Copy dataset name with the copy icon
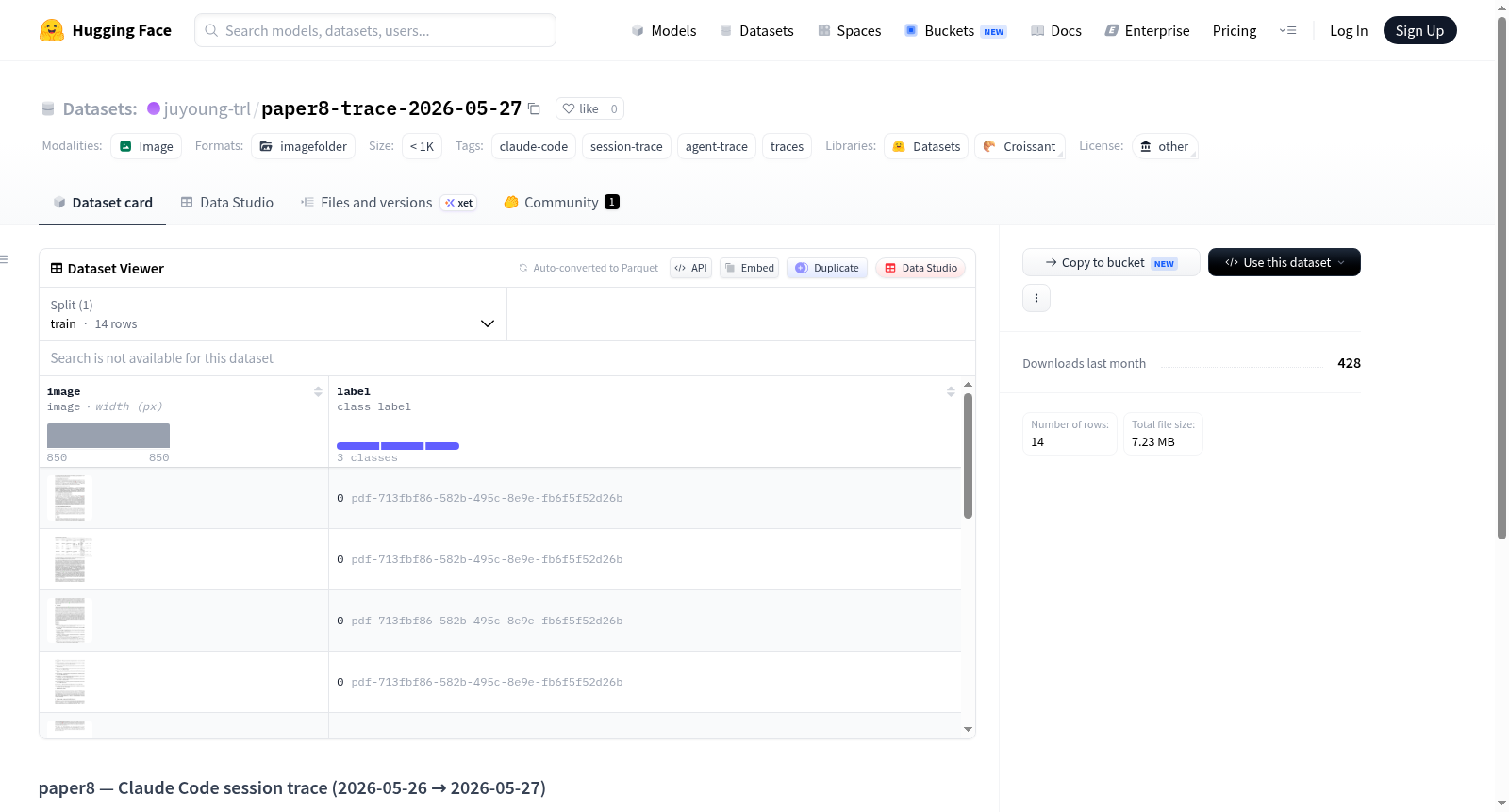 pyautogui.click(x=534, y=108)
